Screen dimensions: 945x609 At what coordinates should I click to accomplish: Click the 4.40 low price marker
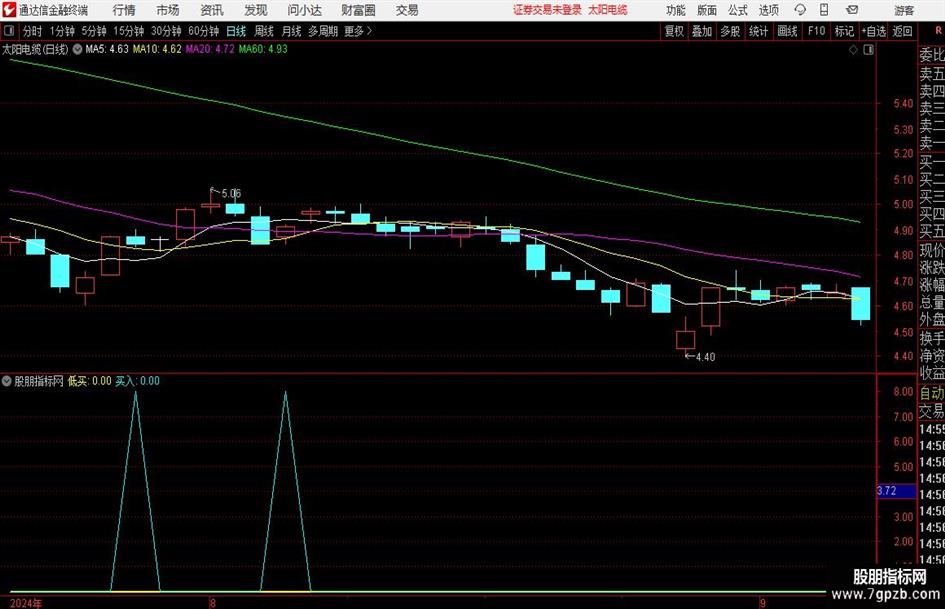(706, 357)
